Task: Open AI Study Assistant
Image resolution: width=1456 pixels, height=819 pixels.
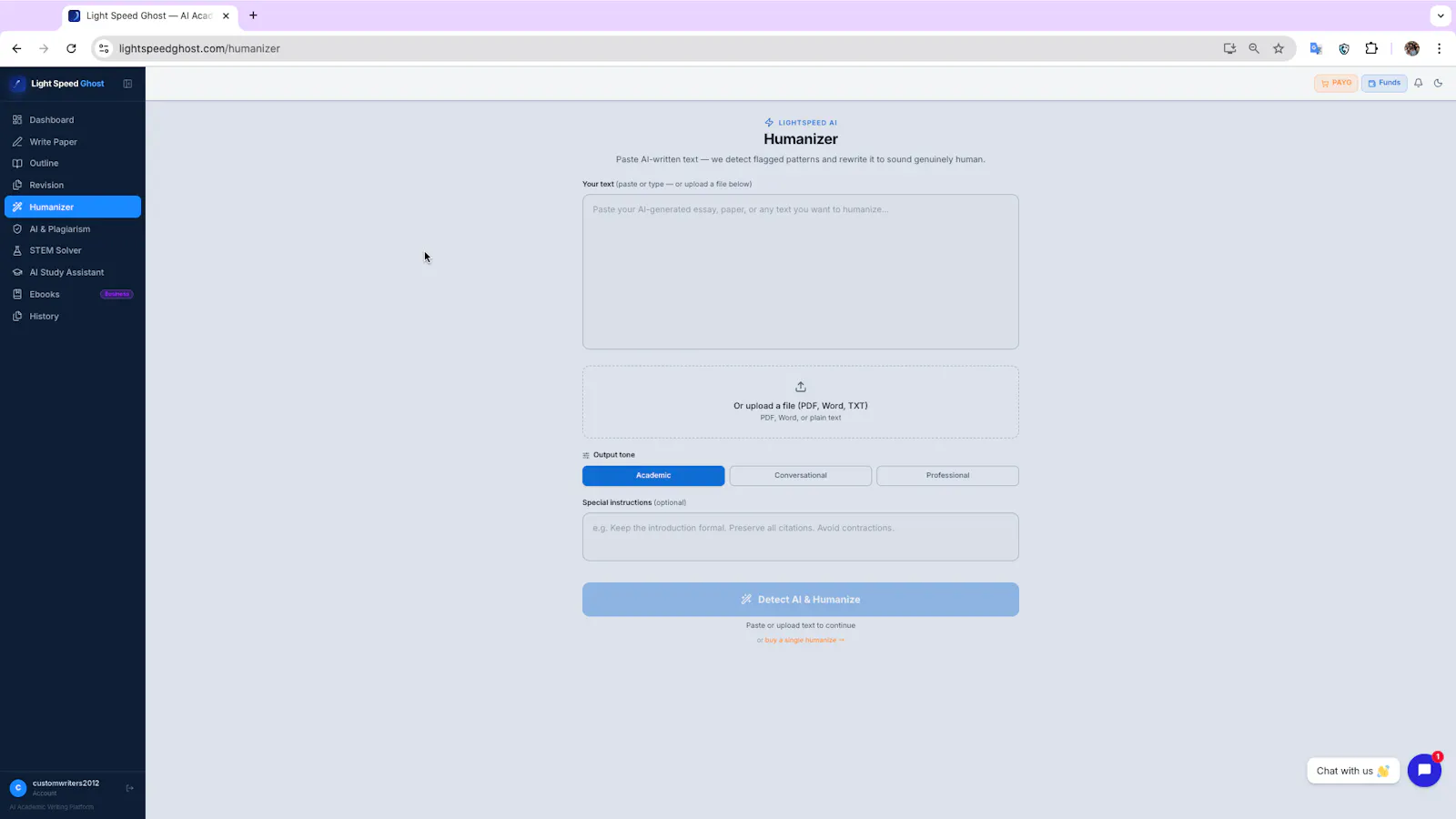Action: click(x=73, y=273)
